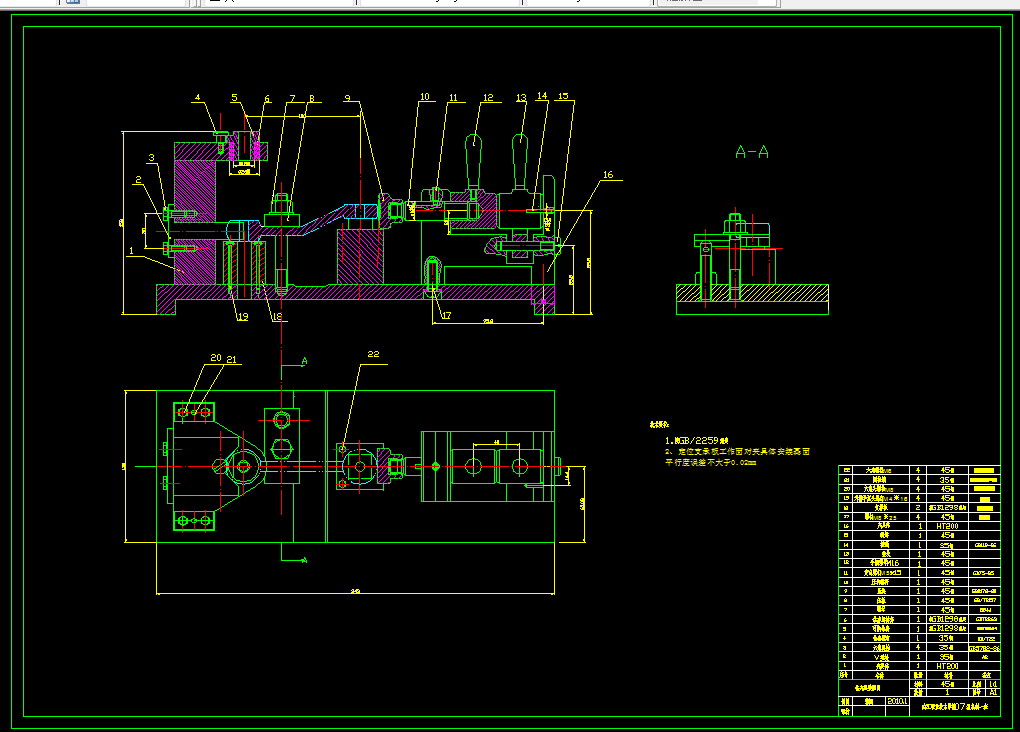Click part callout number 3

(x=152, y=158)
